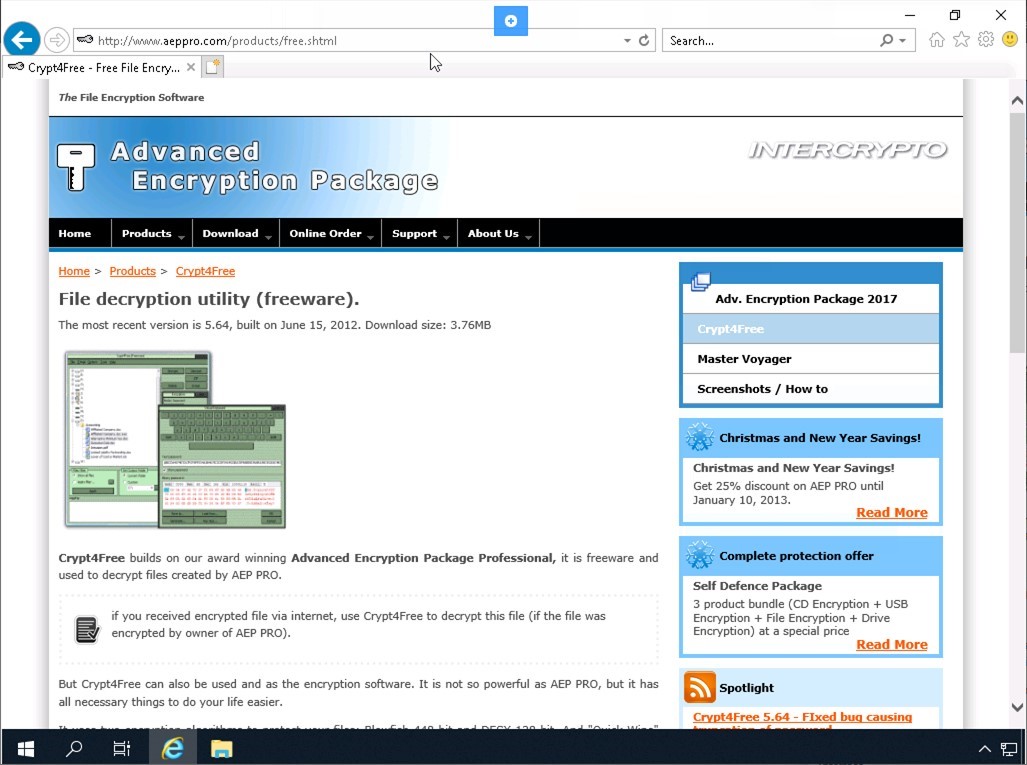This screenshot has width=1027, height=765.
Task: Click the Spotlight RSS feed icon
Action: [699, 688]
